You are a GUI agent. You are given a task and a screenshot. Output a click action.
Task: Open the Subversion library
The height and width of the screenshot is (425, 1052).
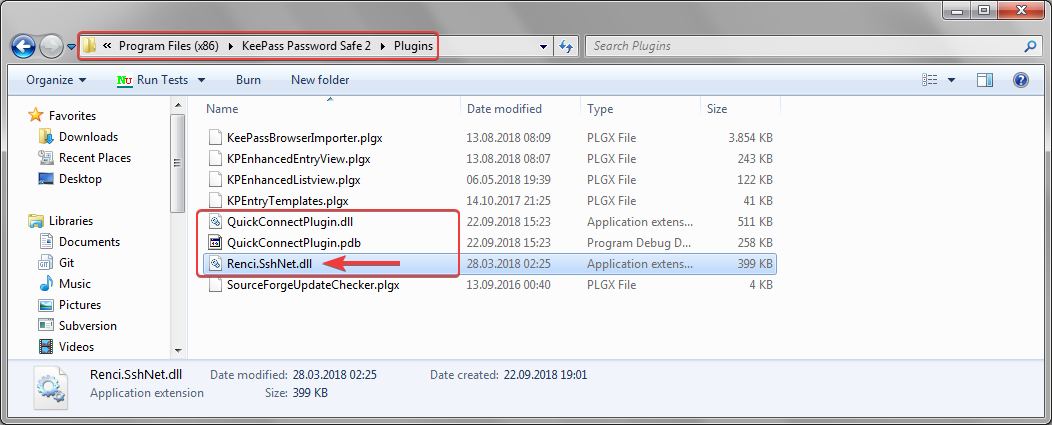coord(88,326)
